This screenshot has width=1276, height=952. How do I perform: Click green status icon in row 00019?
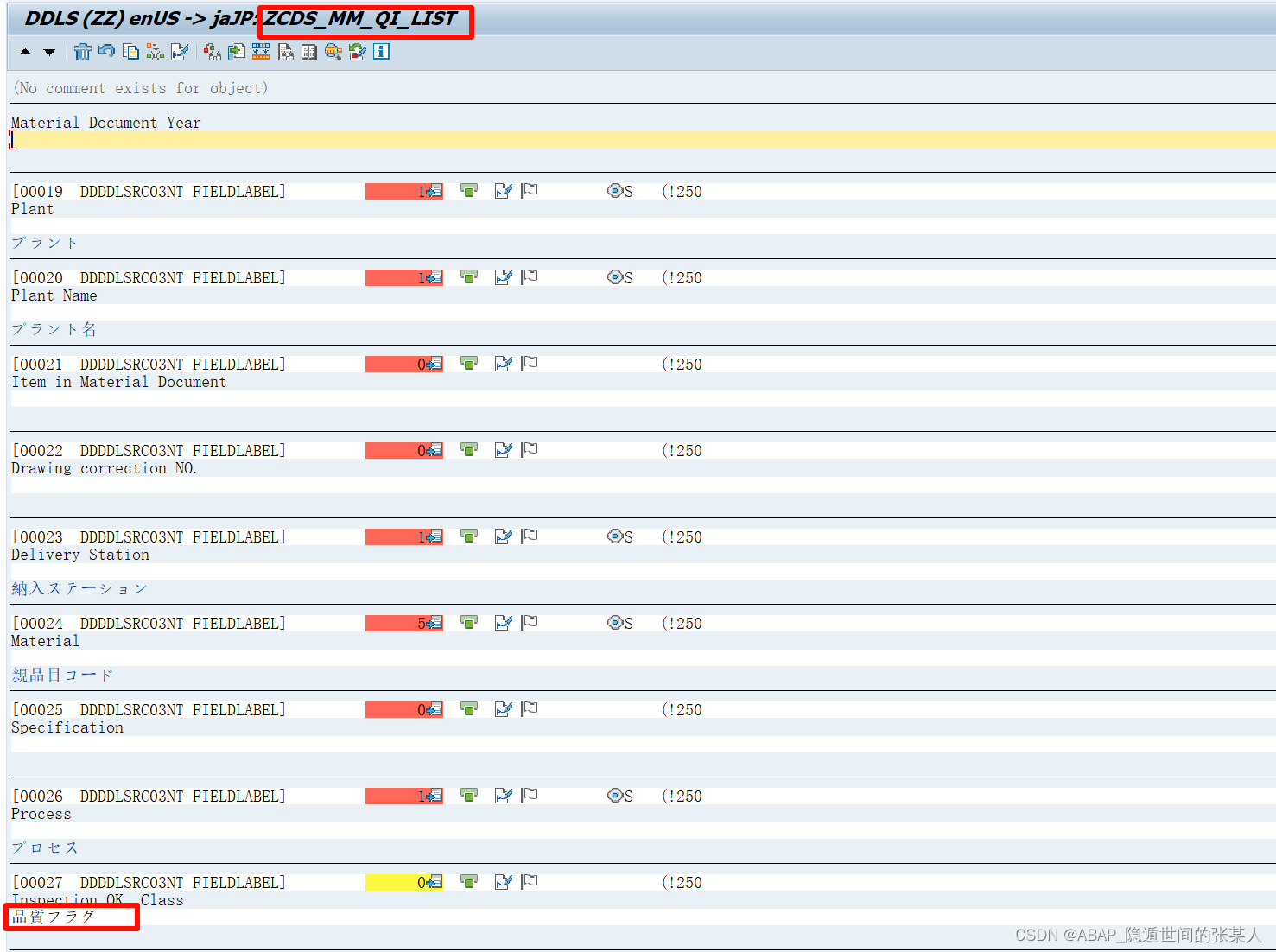(x=469, y=191)
